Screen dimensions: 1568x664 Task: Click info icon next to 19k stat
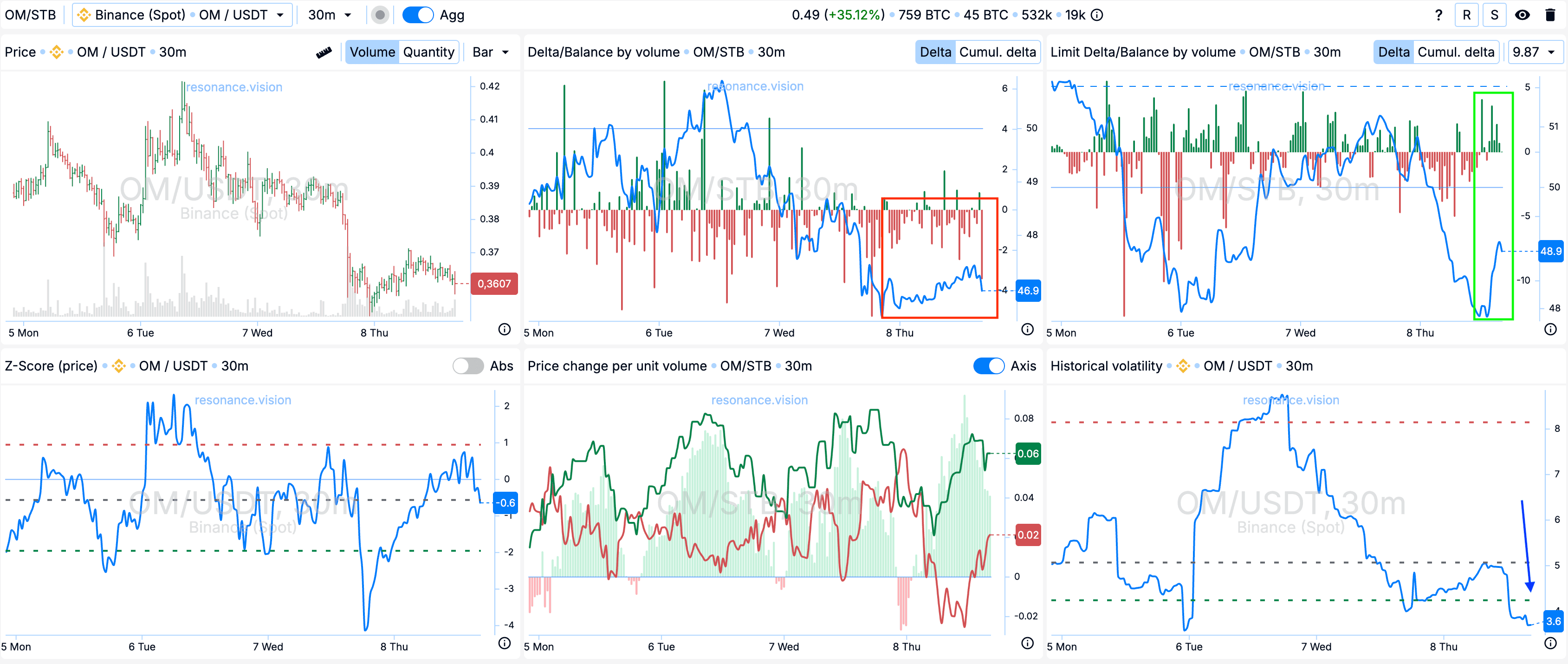tap(1097, 15)
